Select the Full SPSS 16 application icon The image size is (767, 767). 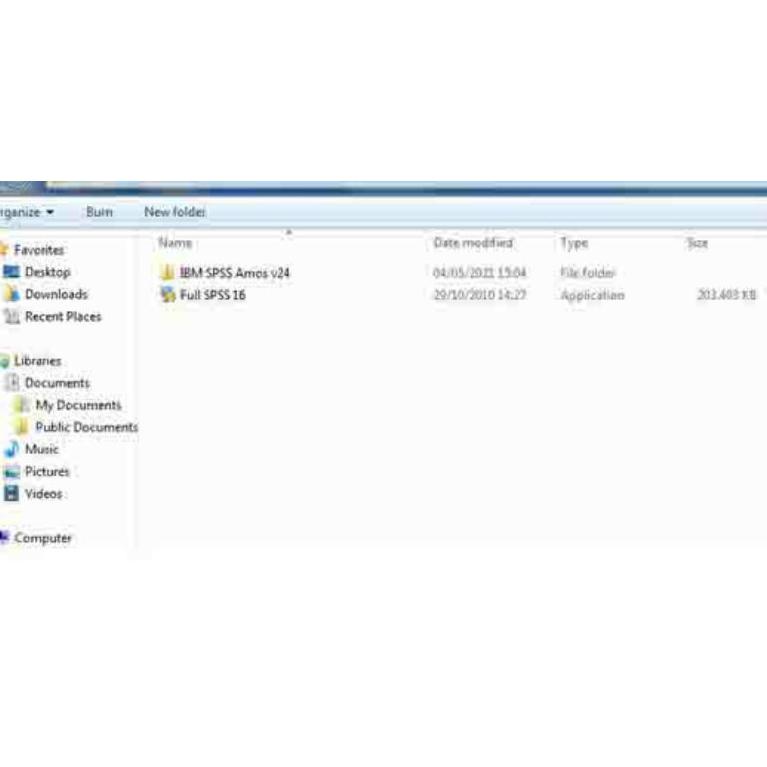pos(168,294)
